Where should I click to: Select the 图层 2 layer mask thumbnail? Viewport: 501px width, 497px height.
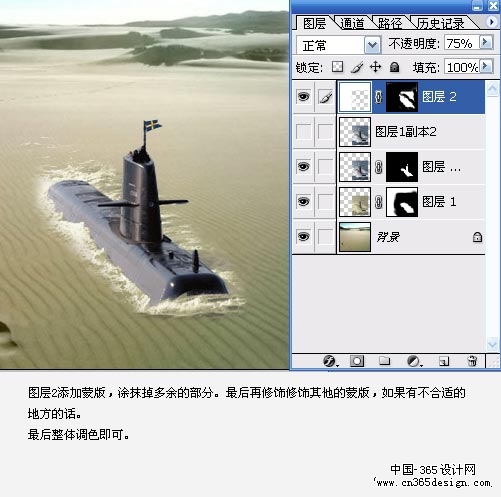402,97
